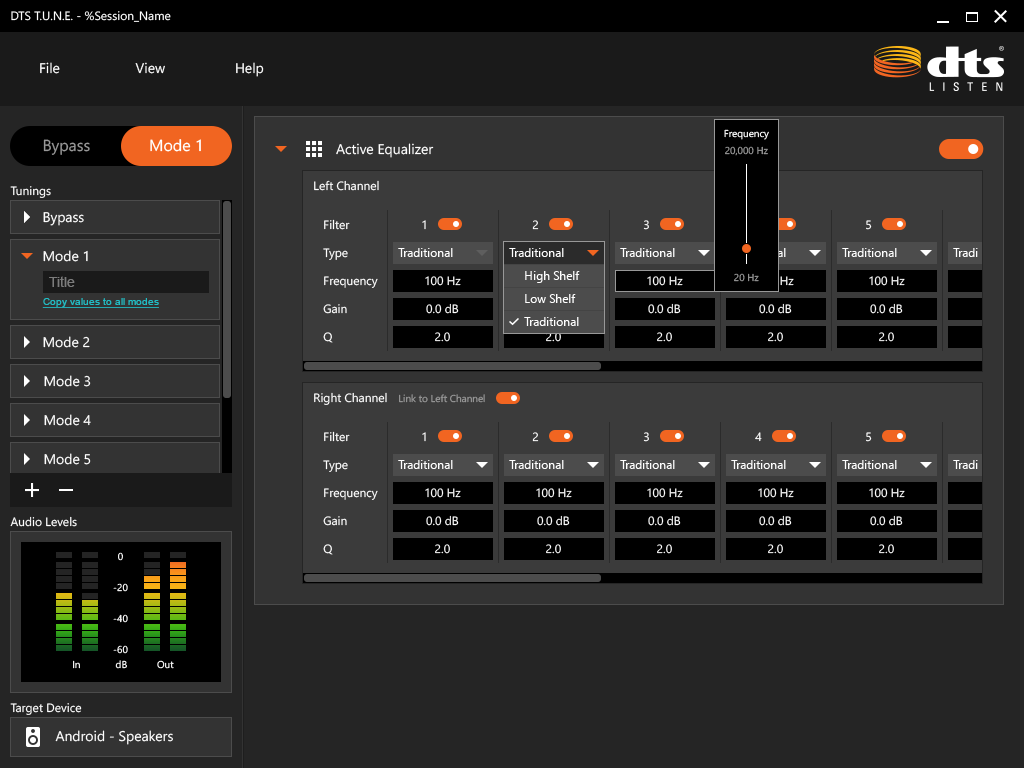Select High Shelf filter type

tap(554, 276)
